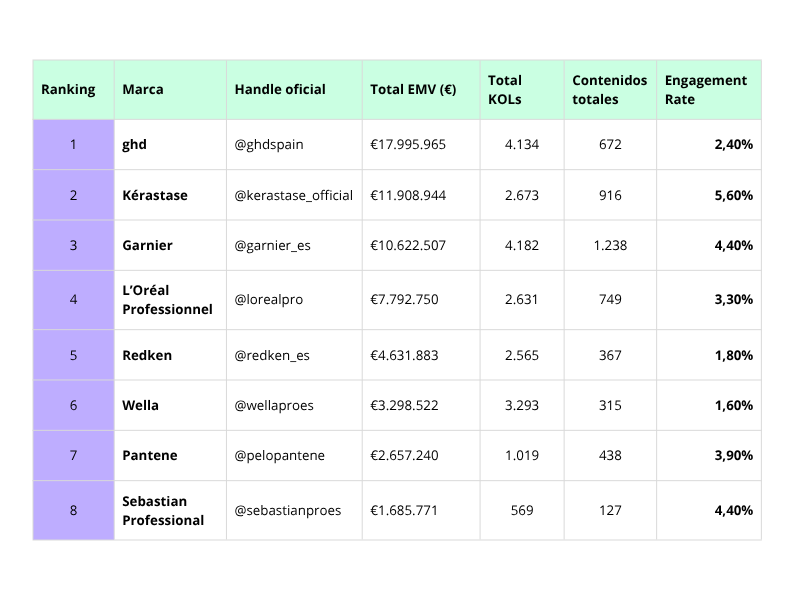Click the Marca column header
The height and width of the screenshot is (600, 800).
click(143, 90)
